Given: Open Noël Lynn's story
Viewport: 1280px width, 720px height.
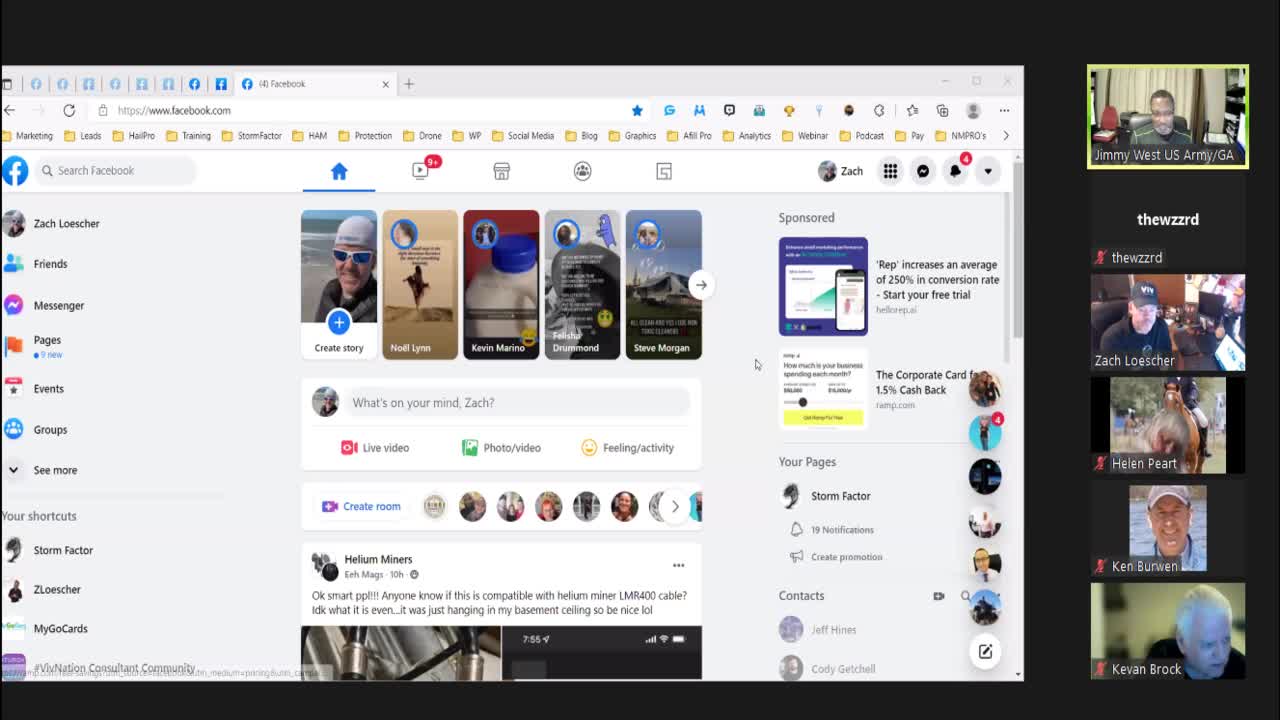Looking at the screenshot, I should [x=420, y=284].
